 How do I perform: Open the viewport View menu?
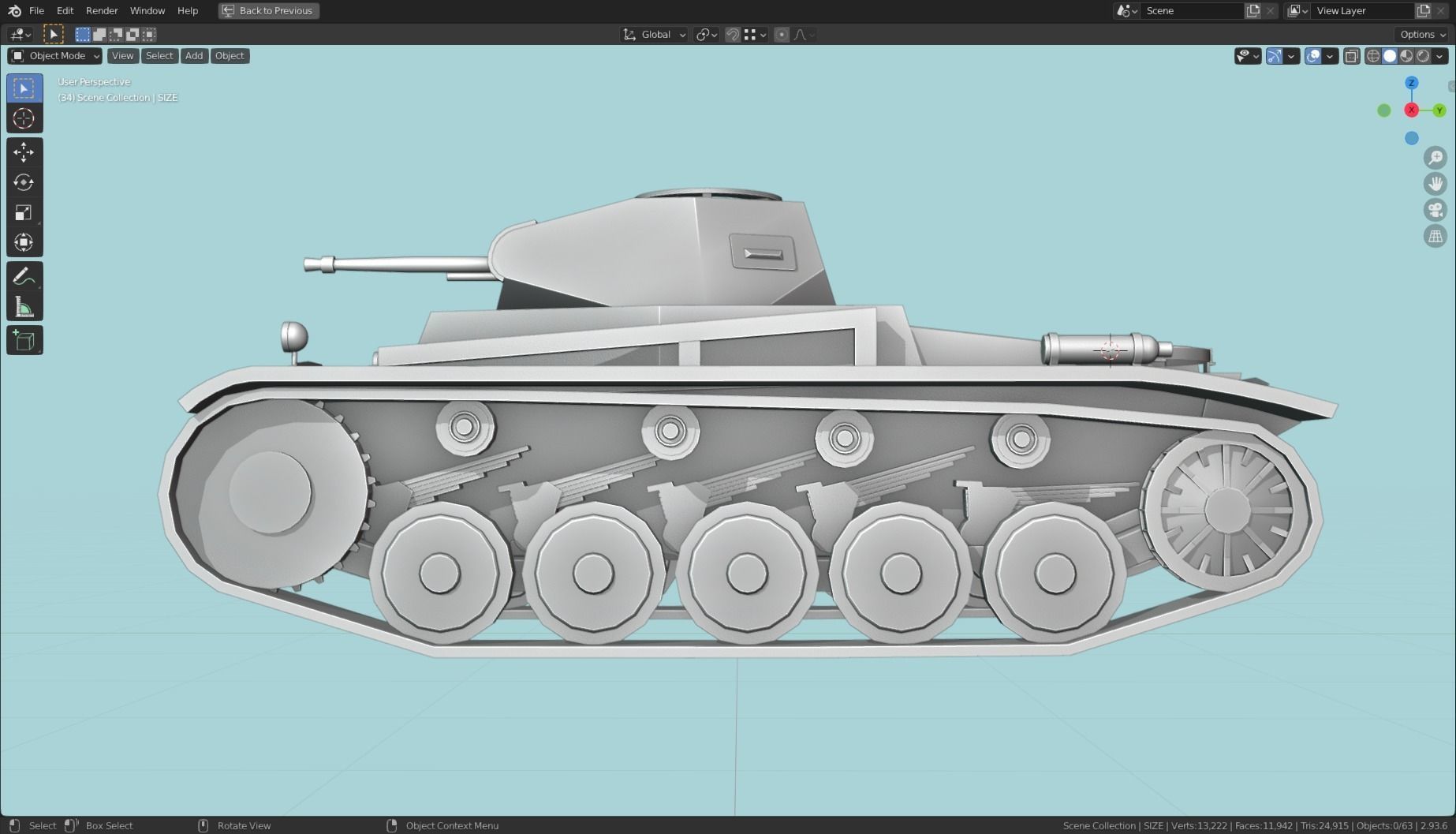[x=122, y=55]
